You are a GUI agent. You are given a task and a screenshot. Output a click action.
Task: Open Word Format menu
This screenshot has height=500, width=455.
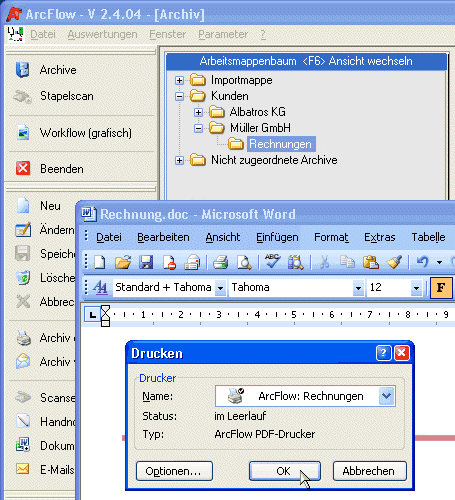click(331, 237)
